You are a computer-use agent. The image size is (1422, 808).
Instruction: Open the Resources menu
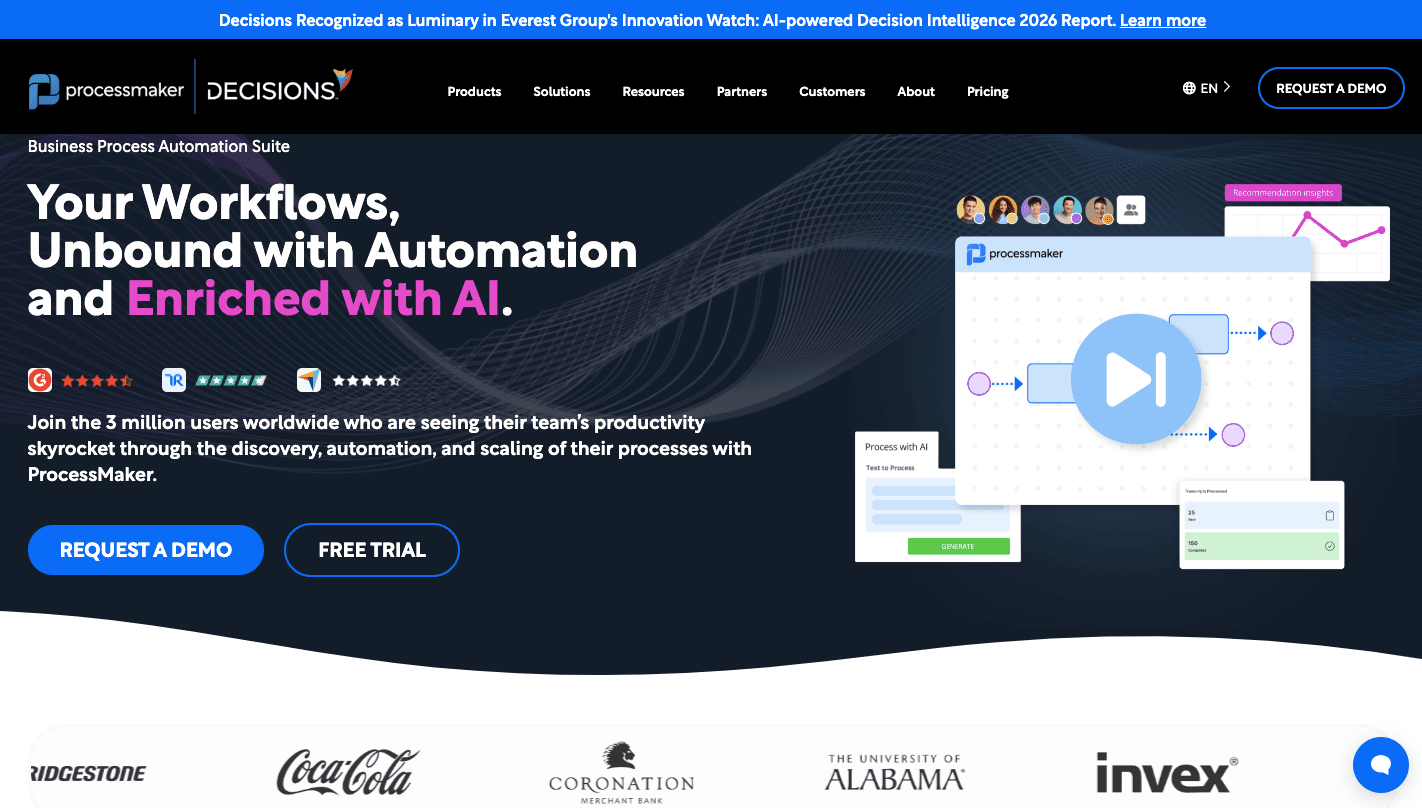(x=653, y=91)
